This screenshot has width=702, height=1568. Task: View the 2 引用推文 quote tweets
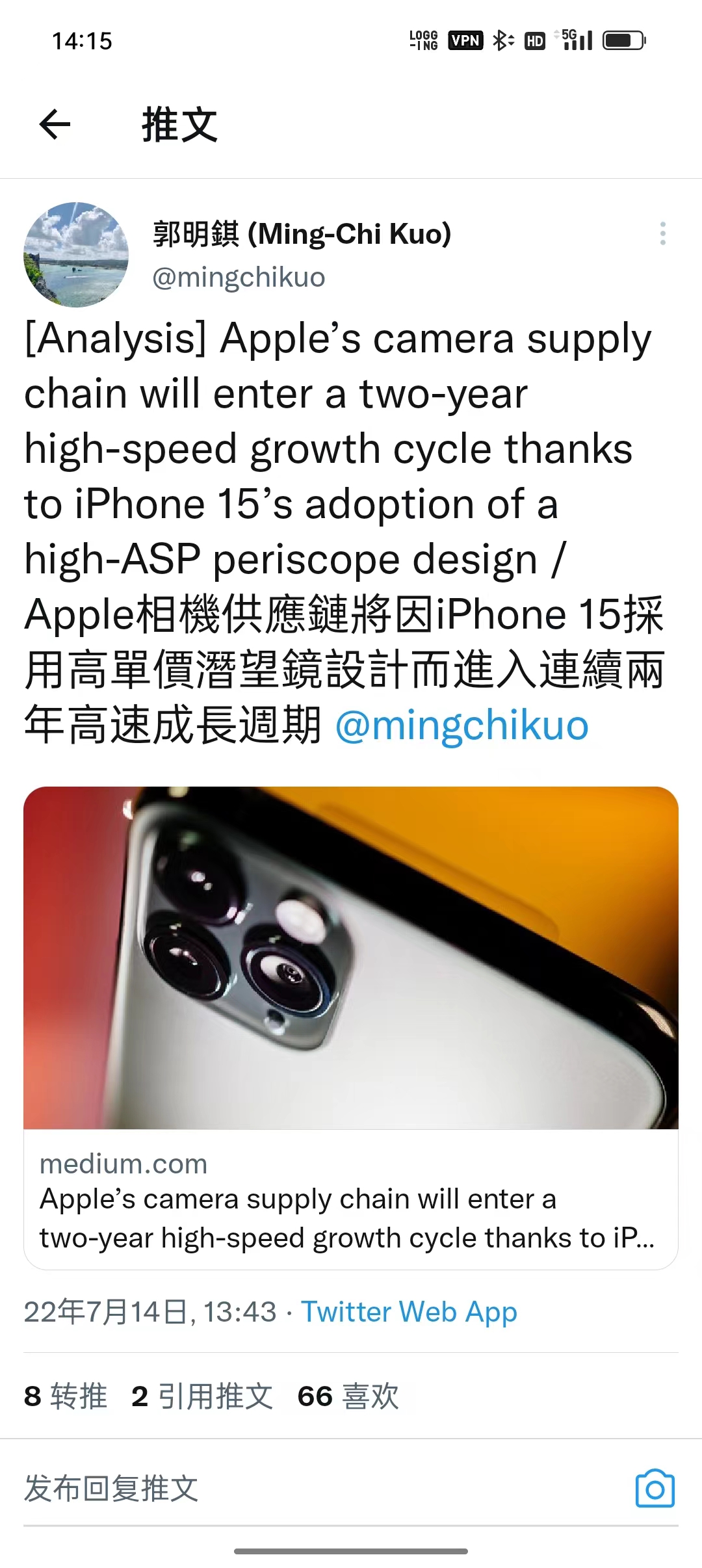202,1396
